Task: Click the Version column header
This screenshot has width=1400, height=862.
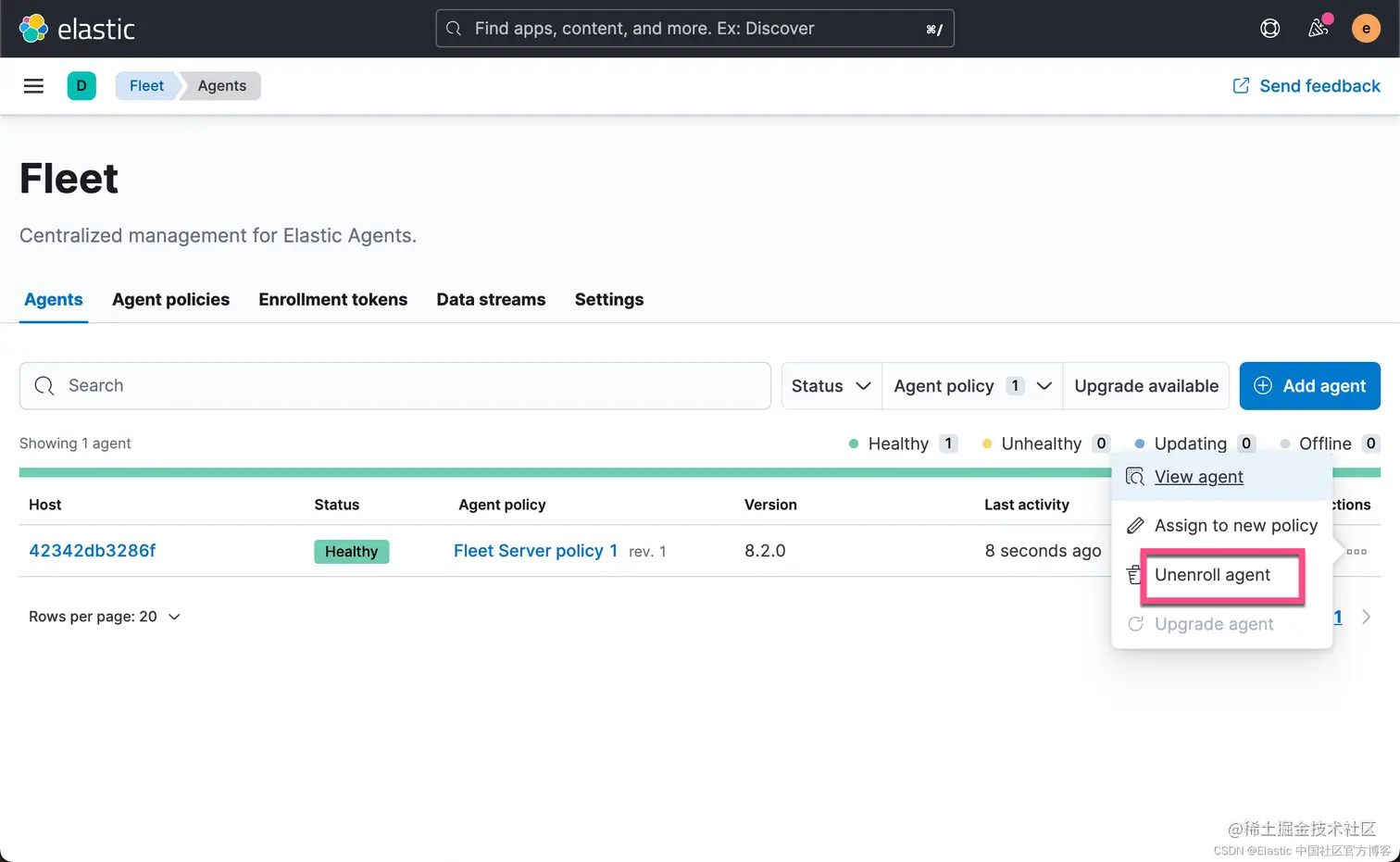Action: click(770, 505)
